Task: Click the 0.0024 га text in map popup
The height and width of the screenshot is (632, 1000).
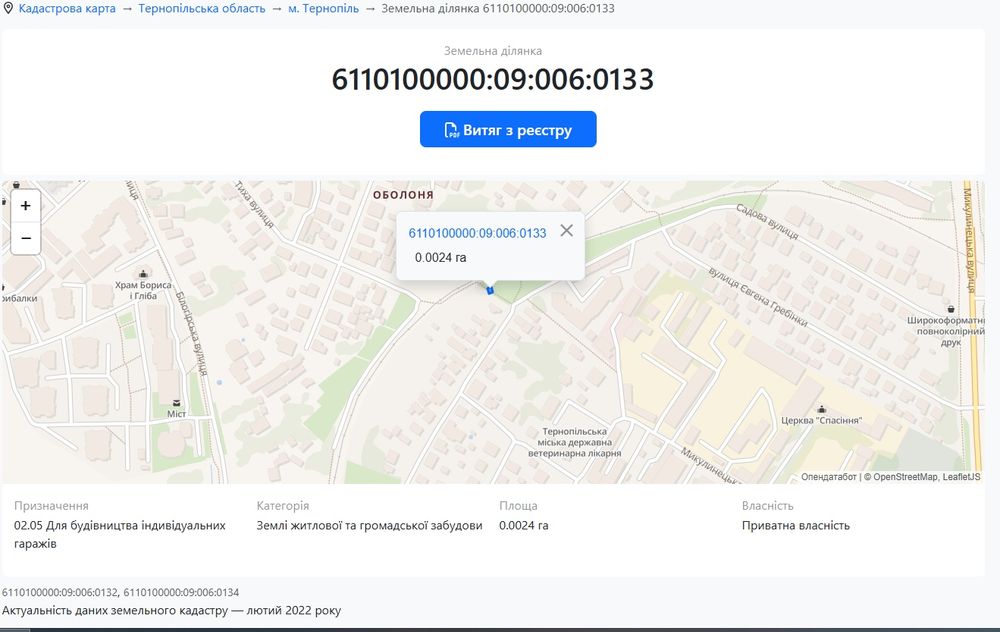Action: (x=440, y=258)
